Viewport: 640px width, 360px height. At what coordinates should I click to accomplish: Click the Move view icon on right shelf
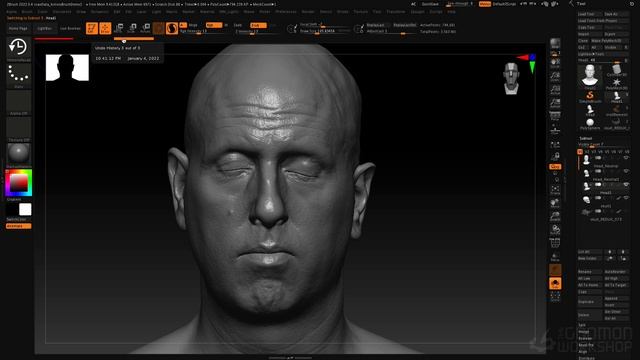pos(555,203)
